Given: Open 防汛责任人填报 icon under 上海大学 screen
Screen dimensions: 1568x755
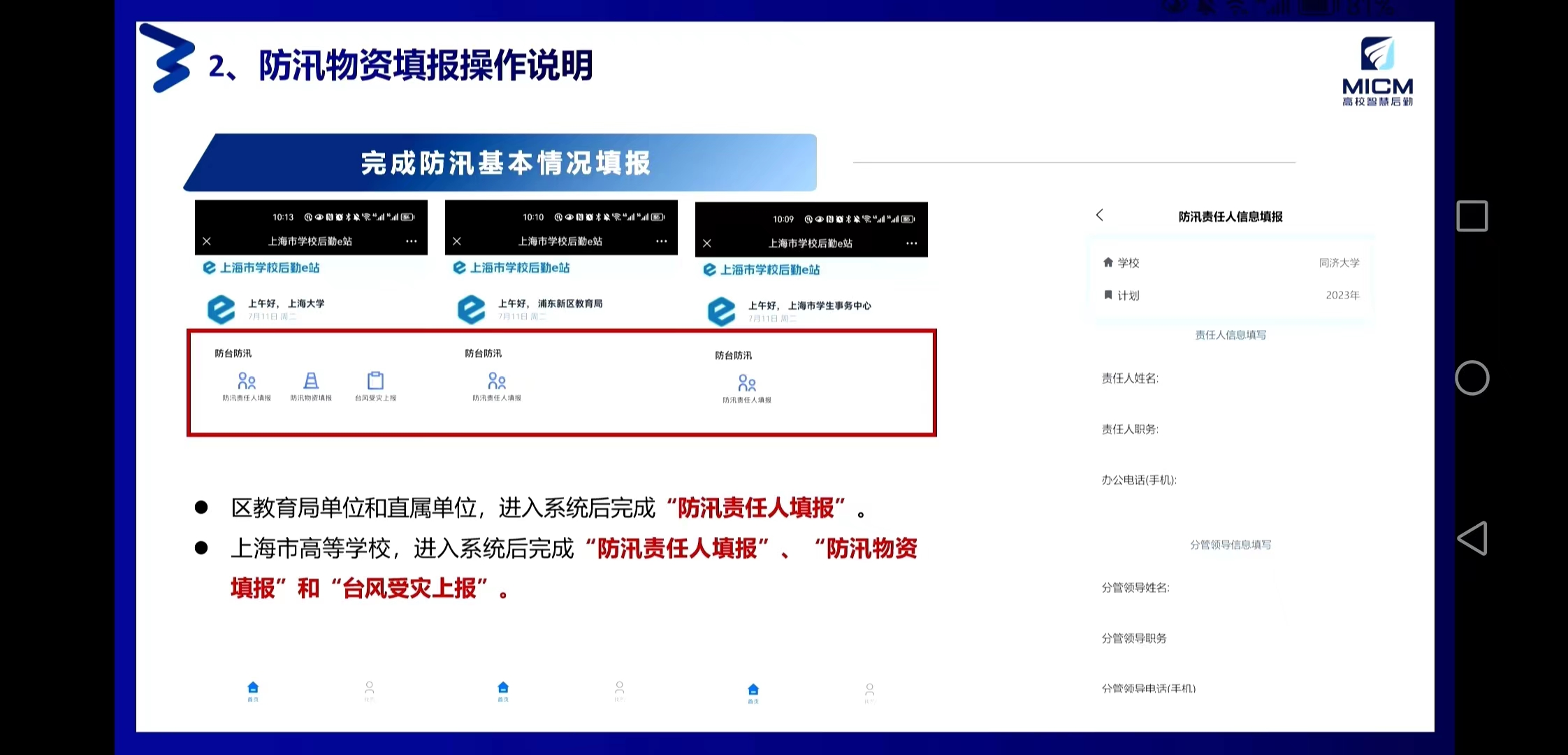Looking at the screenshot, I should (x=247, y=382).
